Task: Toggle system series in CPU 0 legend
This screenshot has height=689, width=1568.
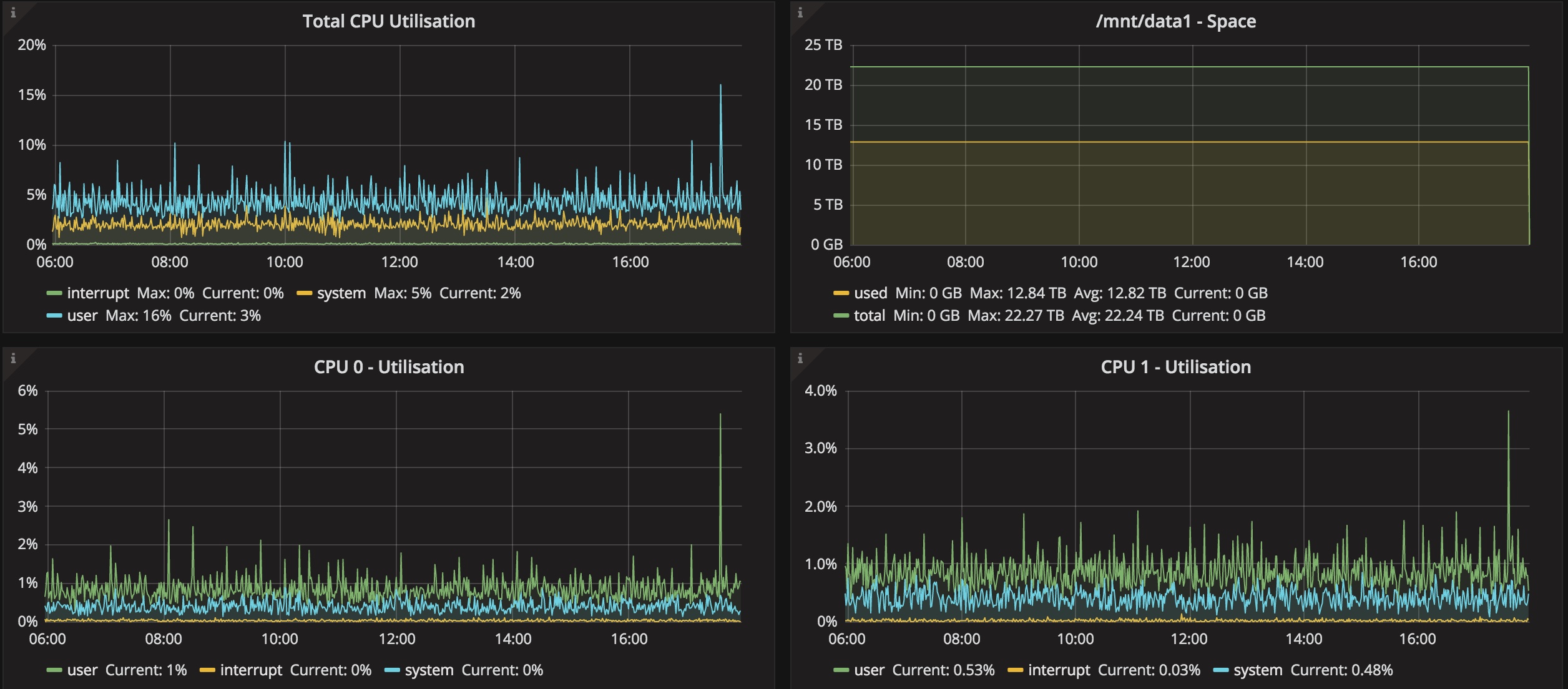Action: pyautogui.click(x=429, y=670)
